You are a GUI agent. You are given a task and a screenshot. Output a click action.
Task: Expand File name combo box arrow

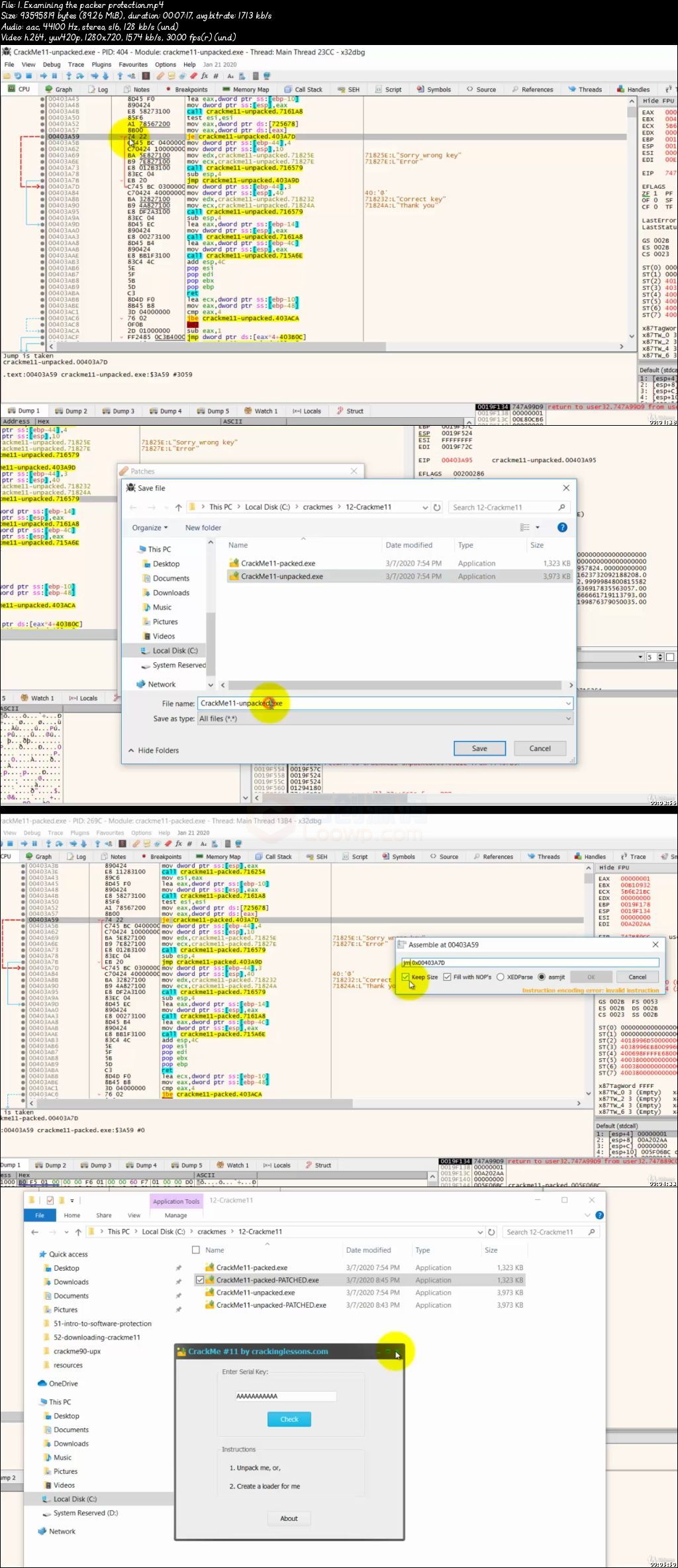(568, 703)
